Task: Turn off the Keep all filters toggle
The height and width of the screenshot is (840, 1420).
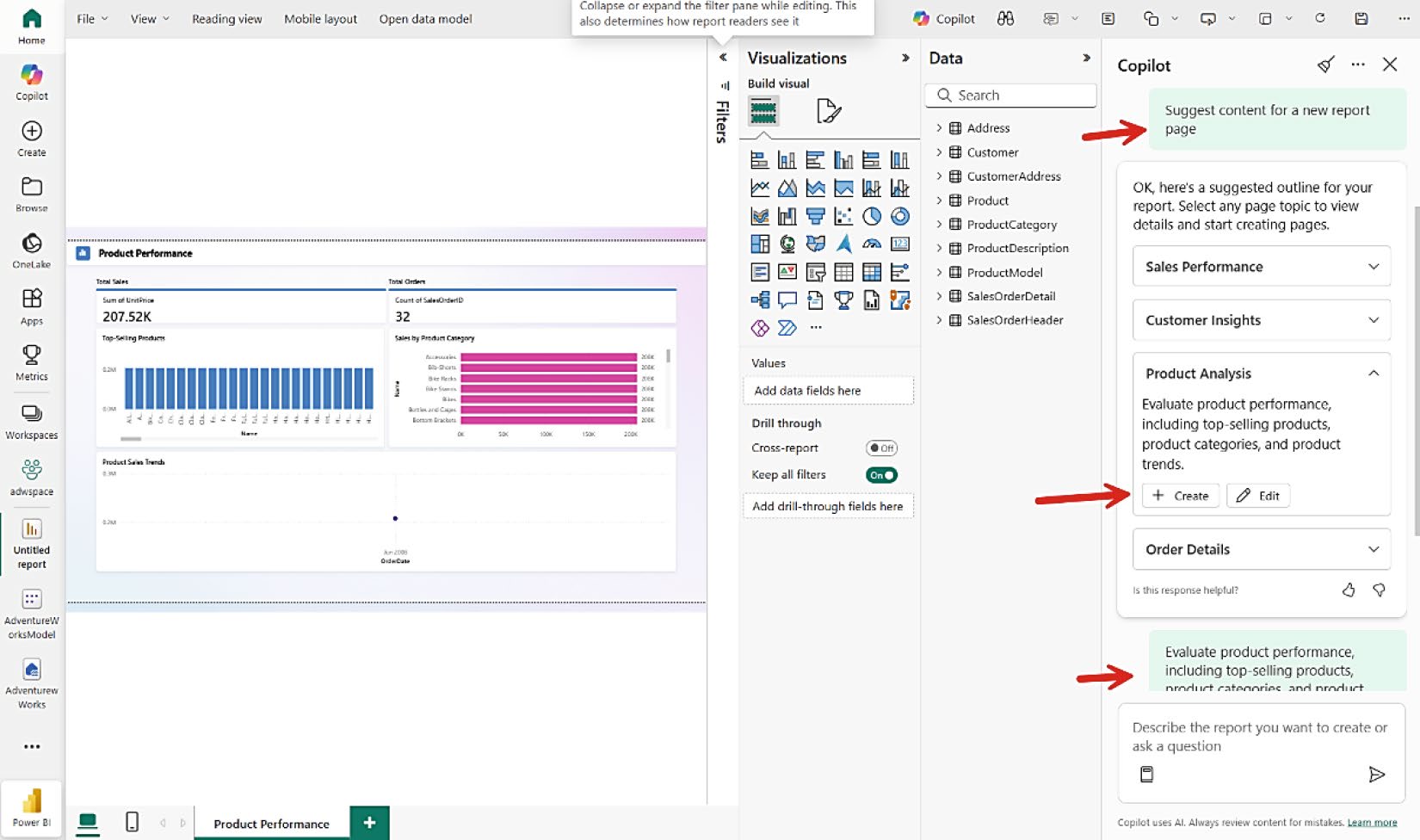Action: [x=881, y=475]
